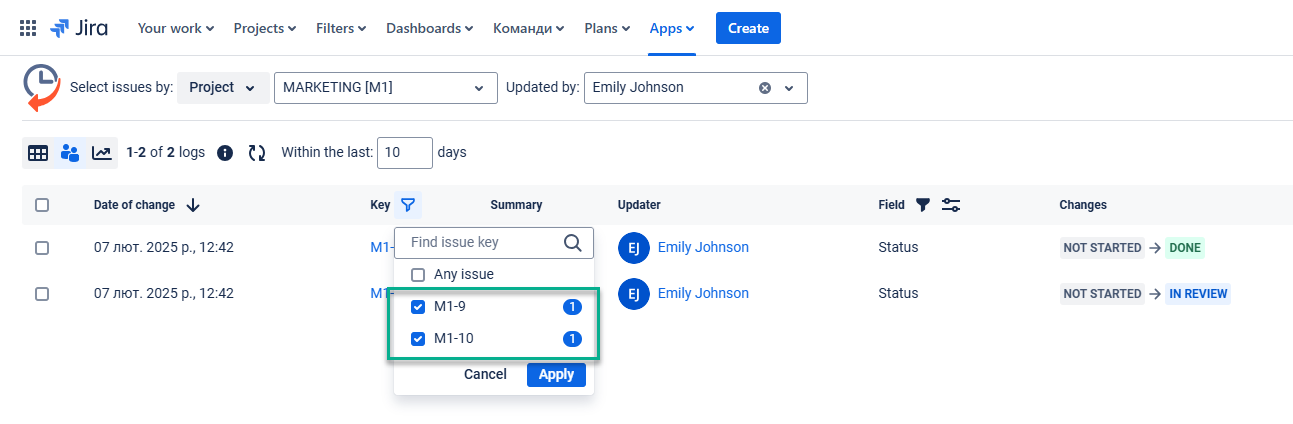This screenshot has height=424, width=1293.
Task: Switch to users view icon
Action: [70, 153]
